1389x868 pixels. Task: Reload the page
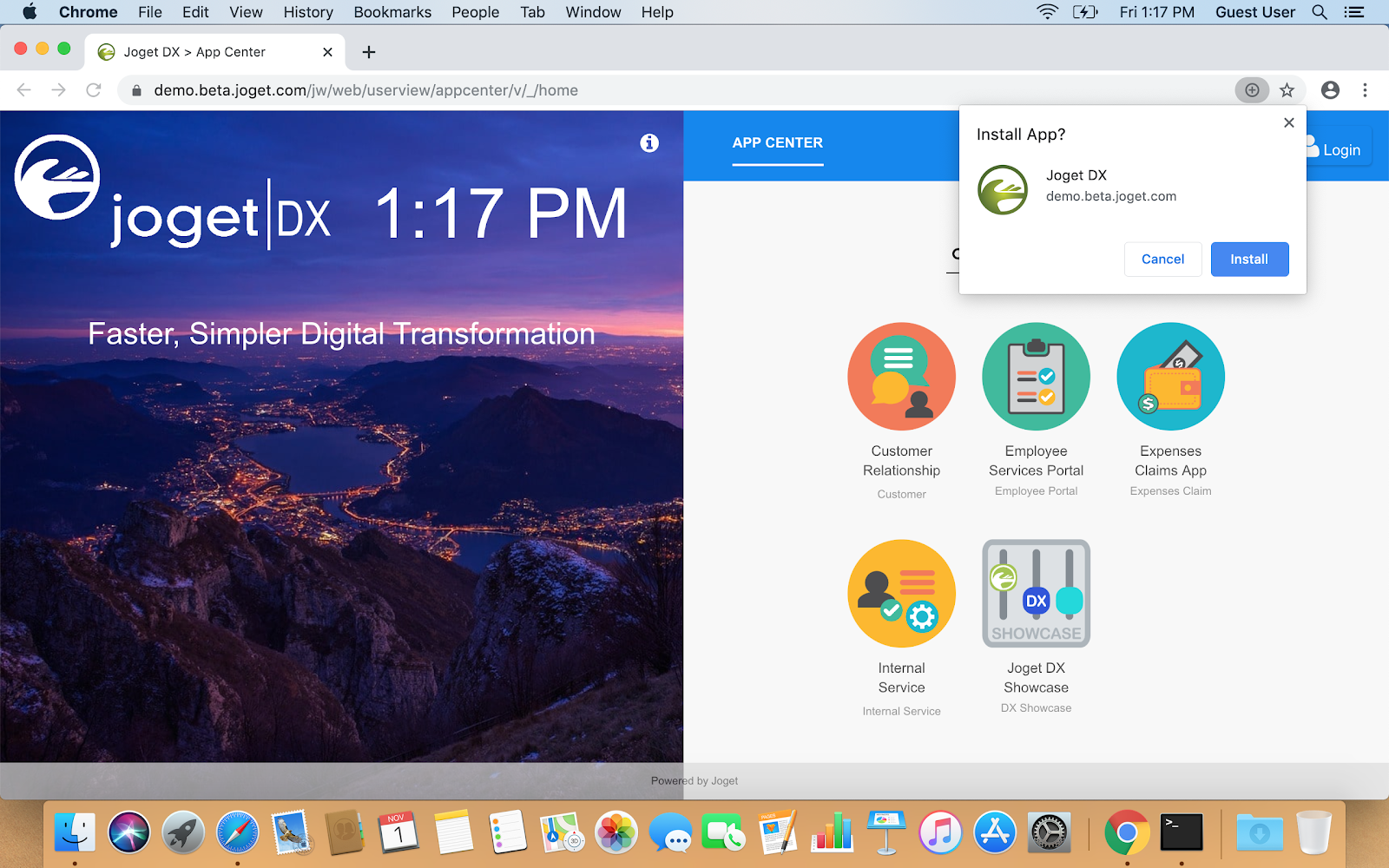(94, 90)
